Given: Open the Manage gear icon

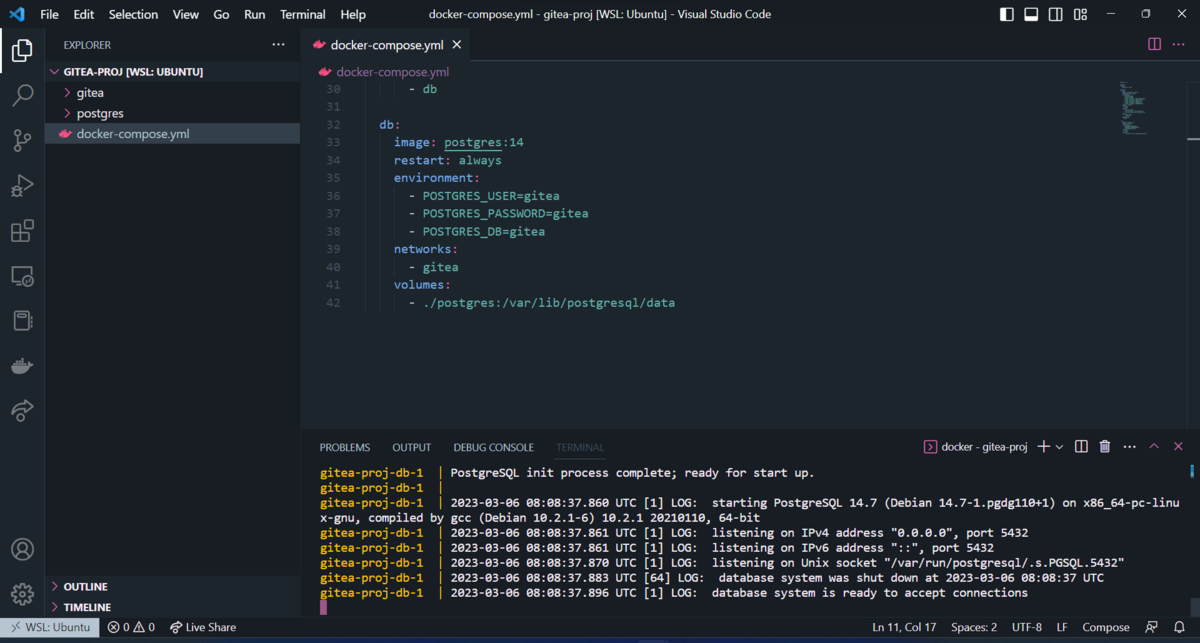Looking at the screenshot, I should tap(22, 594).
